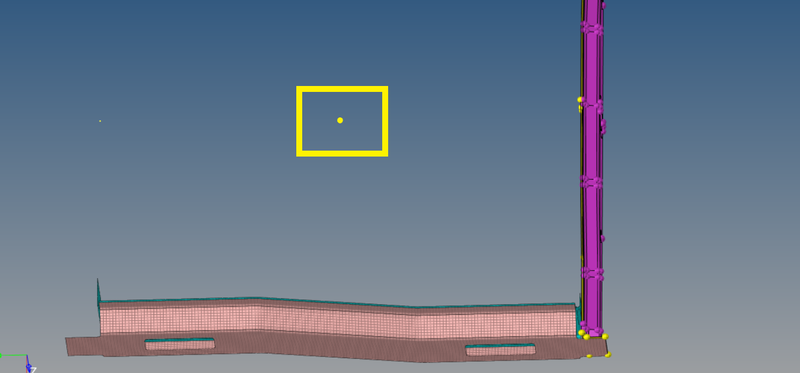The width and height of the screenshot is (800, 373).
Task: Select the right rectangular slot in the flange
Action: tap(500, 350)
